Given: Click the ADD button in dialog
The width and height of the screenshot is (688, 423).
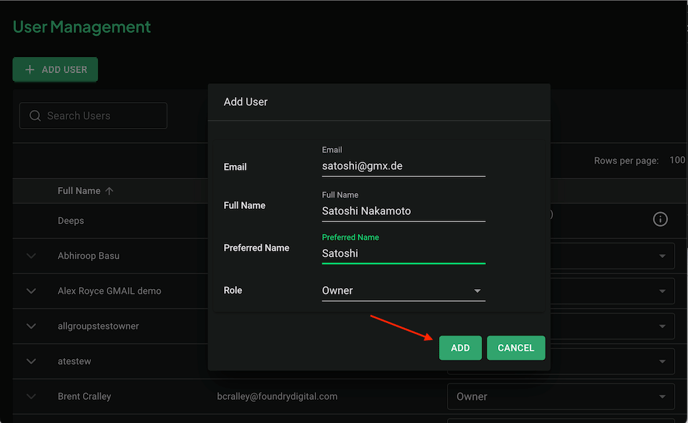Looking at the screenshot, I should point(460,348).
